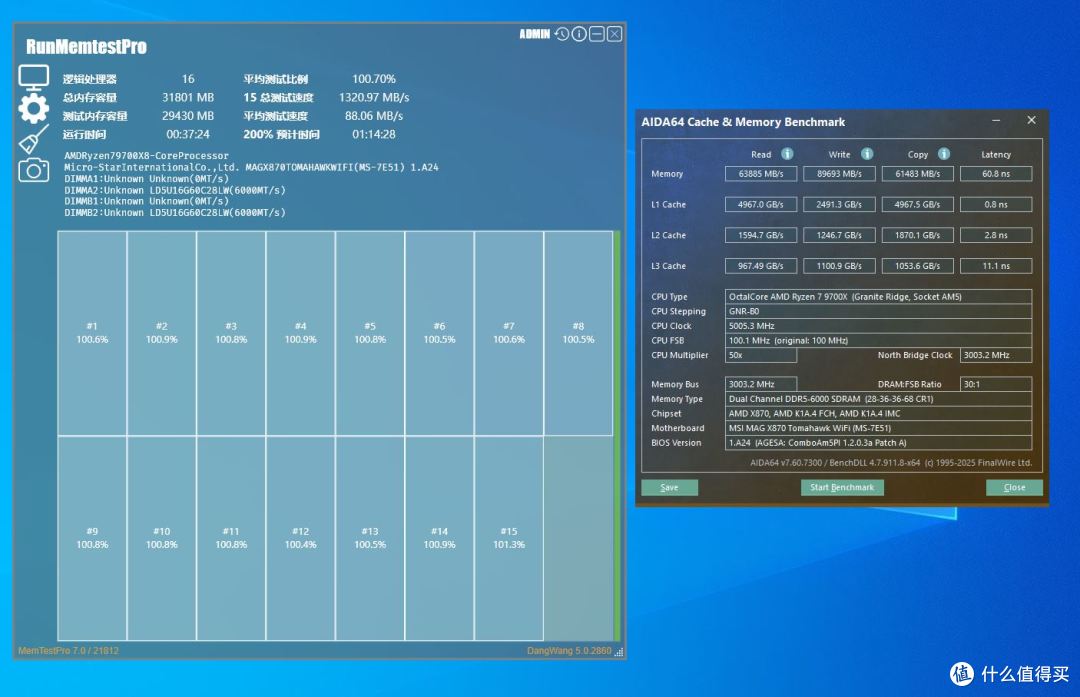
Task: Select memory test block #15 at 101.3%
Action: 509,538
